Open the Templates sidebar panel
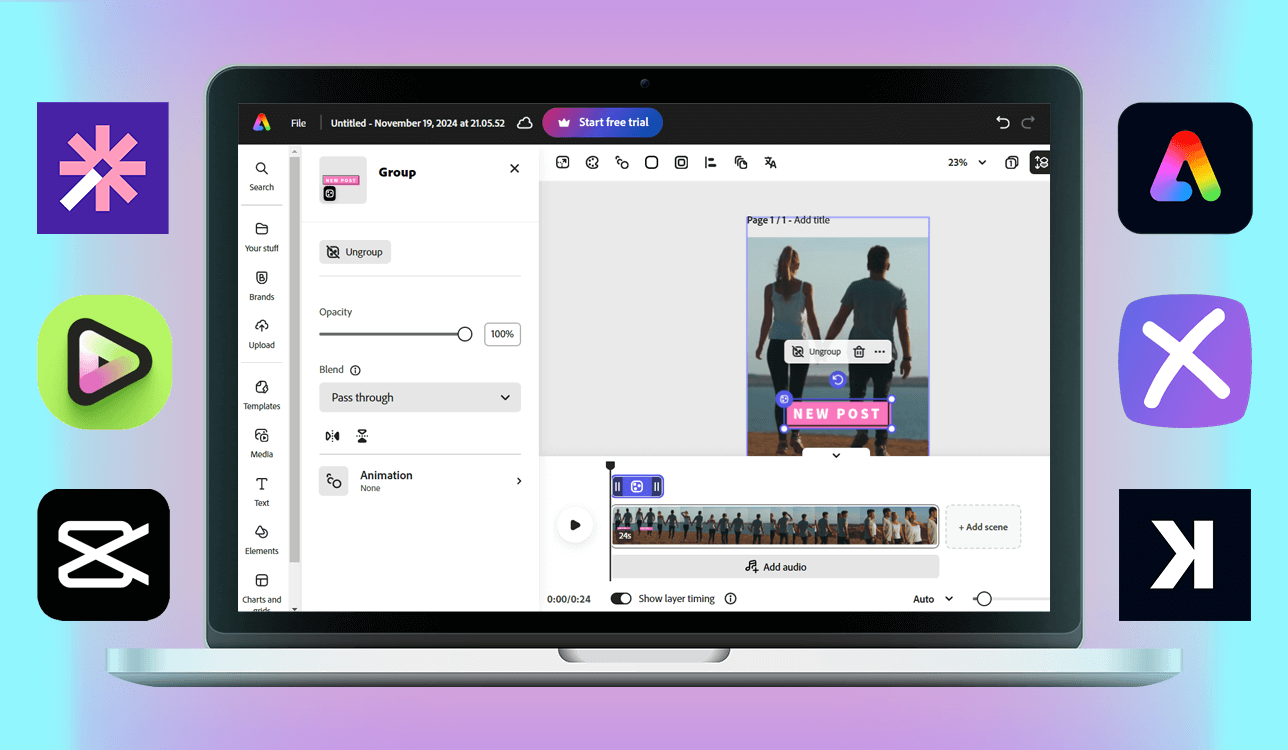This screenshot has width=1288, height=750. [x=262, y=395]
